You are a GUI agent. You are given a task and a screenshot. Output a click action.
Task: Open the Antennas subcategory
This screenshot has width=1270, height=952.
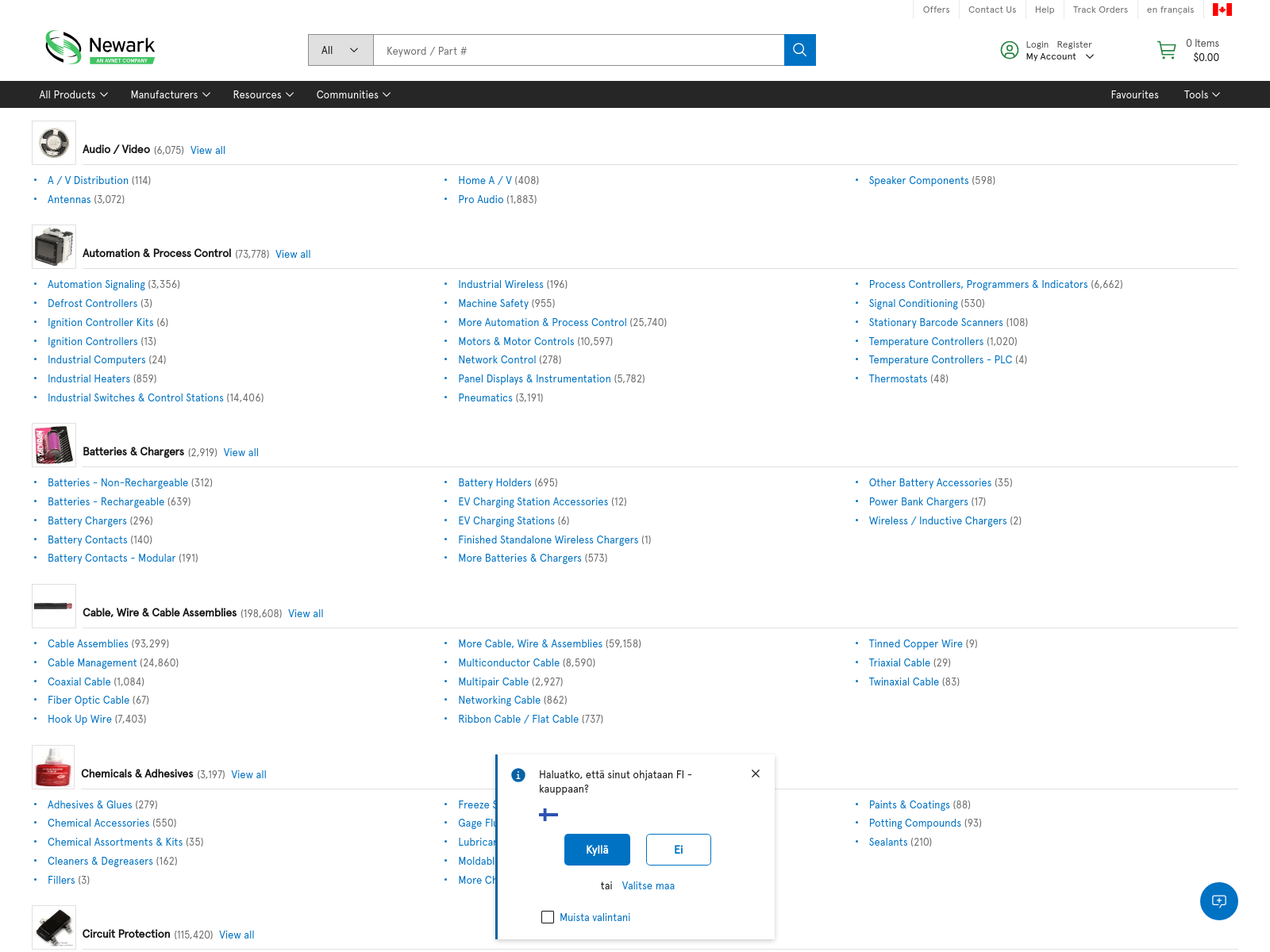point(69,199)
